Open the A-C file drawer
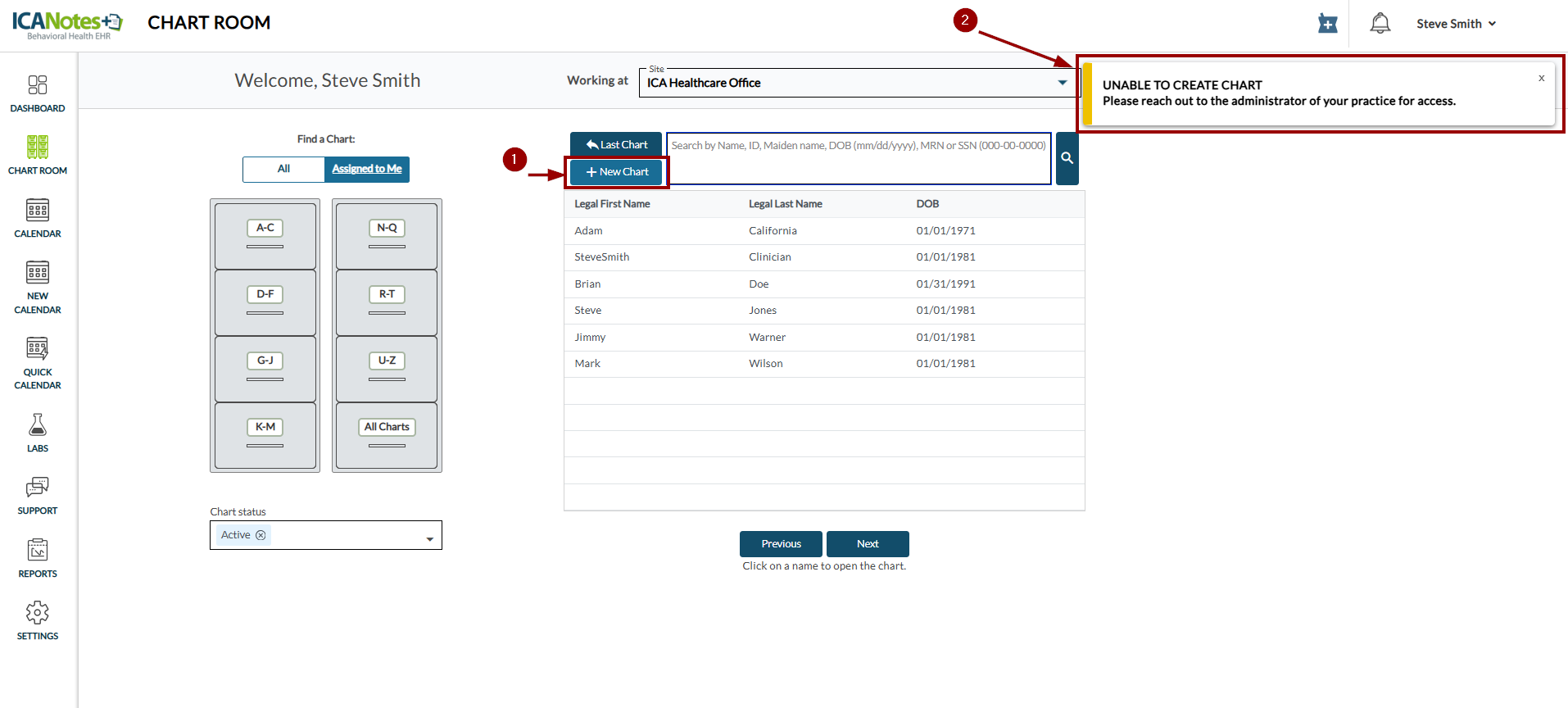This screenshot has height=708, width=1568. pyautogui.click(x=265, y=236)
